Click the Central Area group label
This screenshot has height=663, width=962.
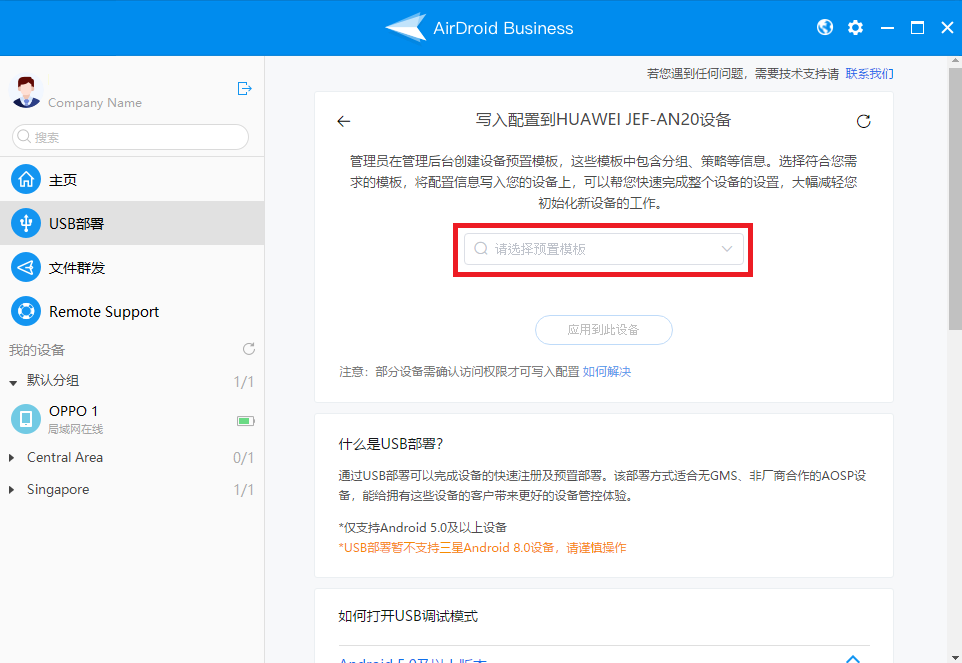point(65,458)
